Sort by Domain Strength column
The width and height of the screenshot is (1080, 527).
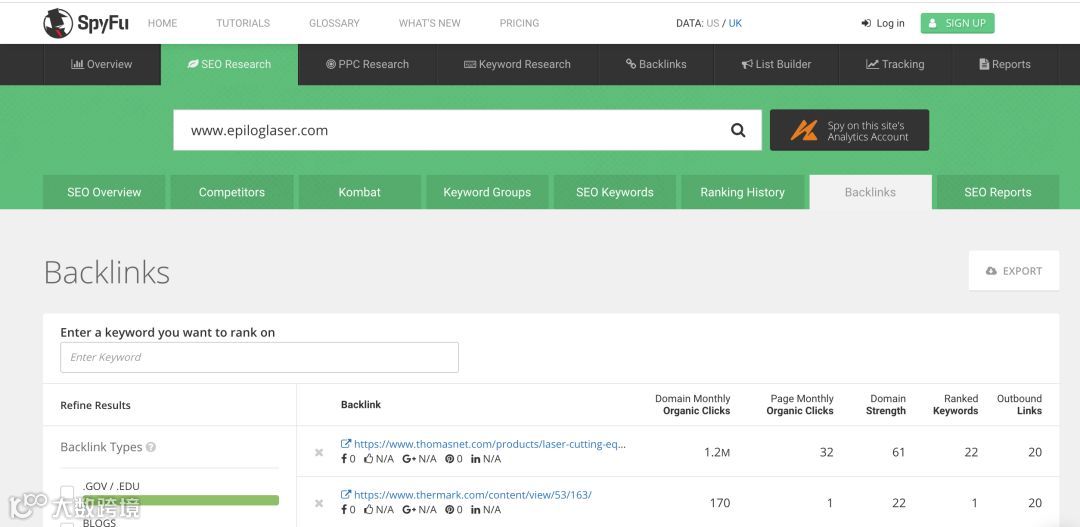(x=886, y=404)
